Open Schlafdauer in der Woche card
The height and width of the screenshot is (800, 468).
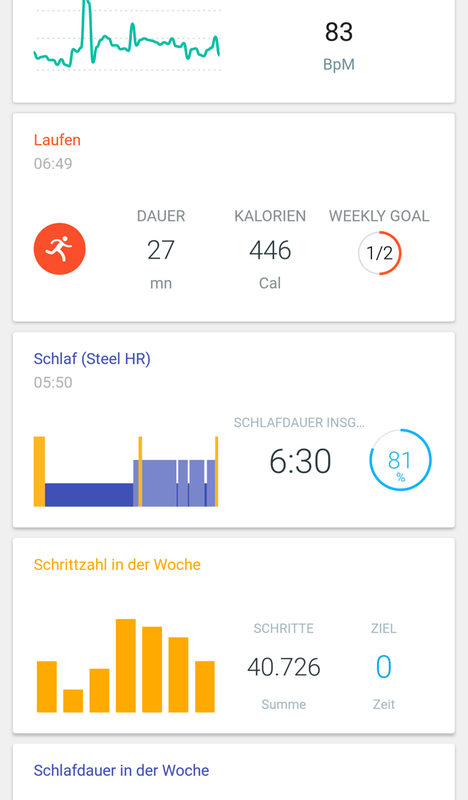click(x=234, y=771)
